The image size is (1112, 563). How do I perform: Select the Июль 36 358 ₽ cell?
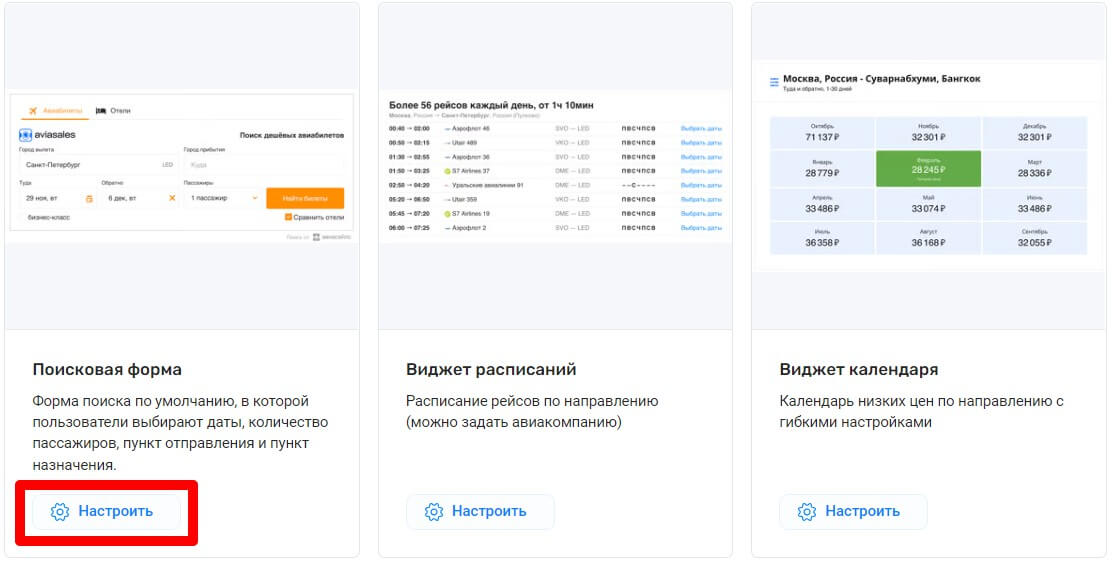[823, 238]
